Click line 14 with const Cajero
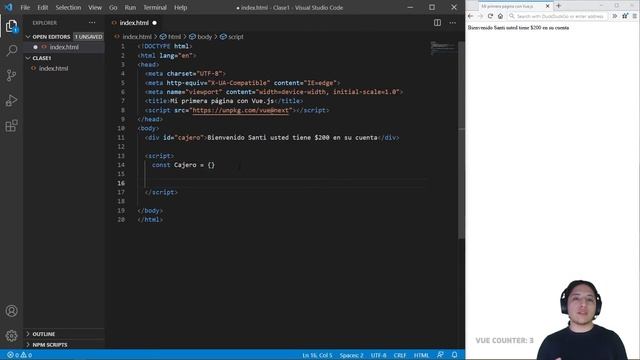The width and height of the screenshot is (640, 360). click(x=183, y=165)
